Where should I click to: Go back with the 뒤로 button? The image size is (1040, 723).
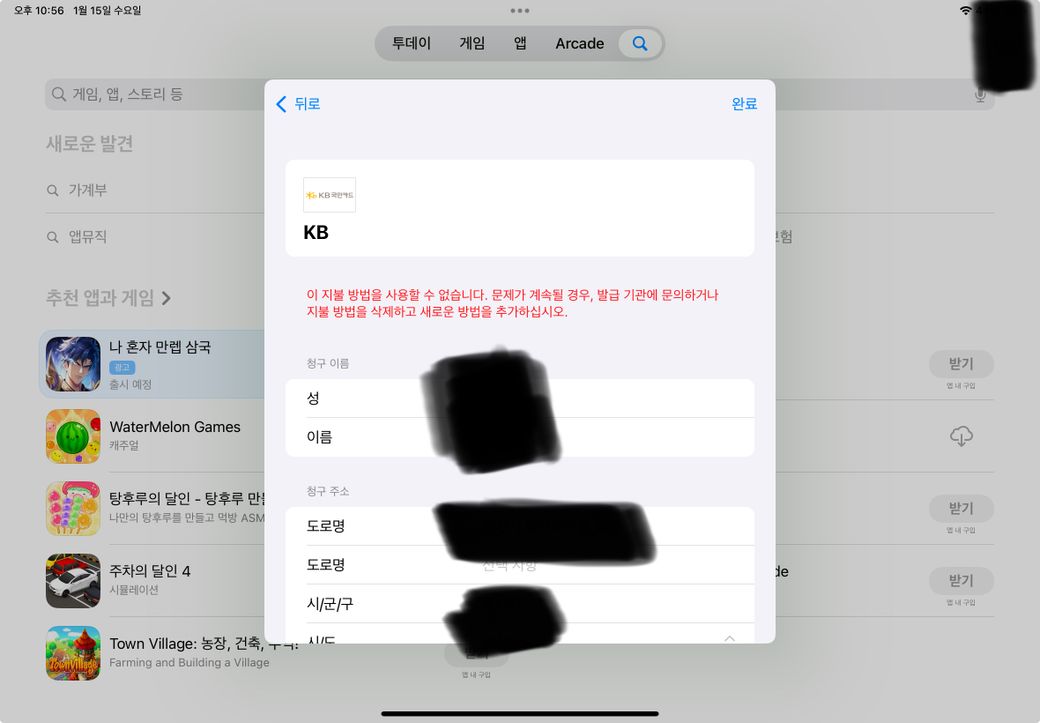(298, 104)
